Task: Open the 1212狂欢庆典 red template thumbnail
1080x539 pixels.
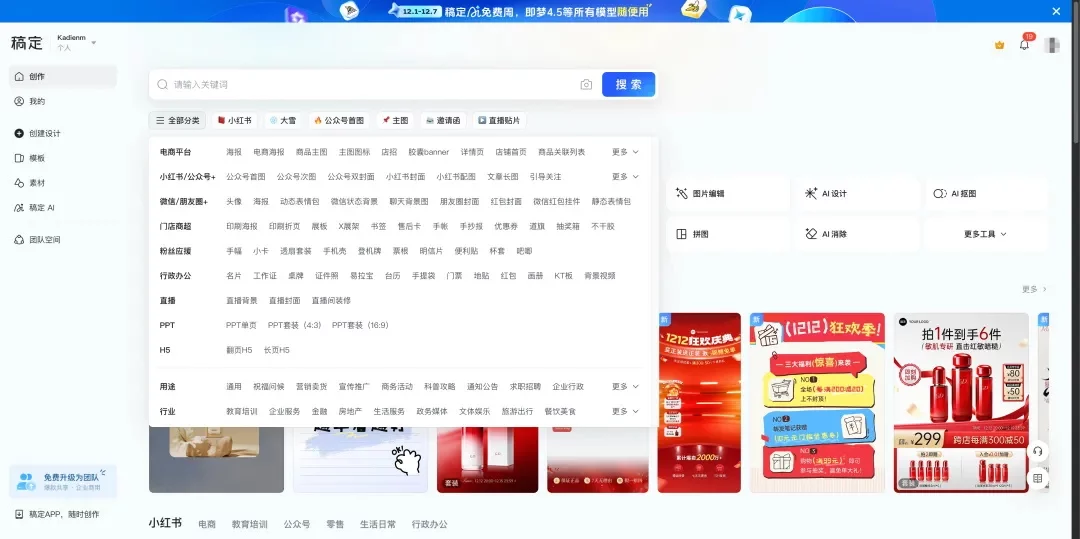Action: 699,403
